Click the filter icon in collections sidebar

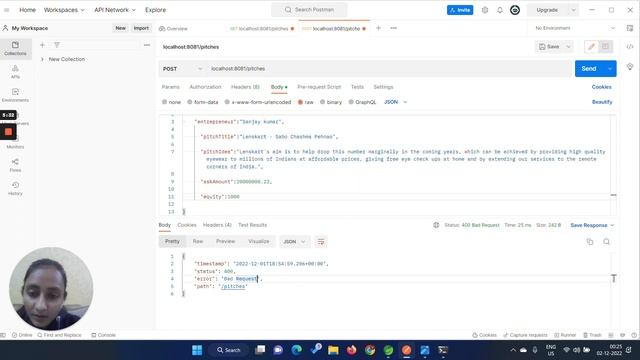click(x=57, y=45)
